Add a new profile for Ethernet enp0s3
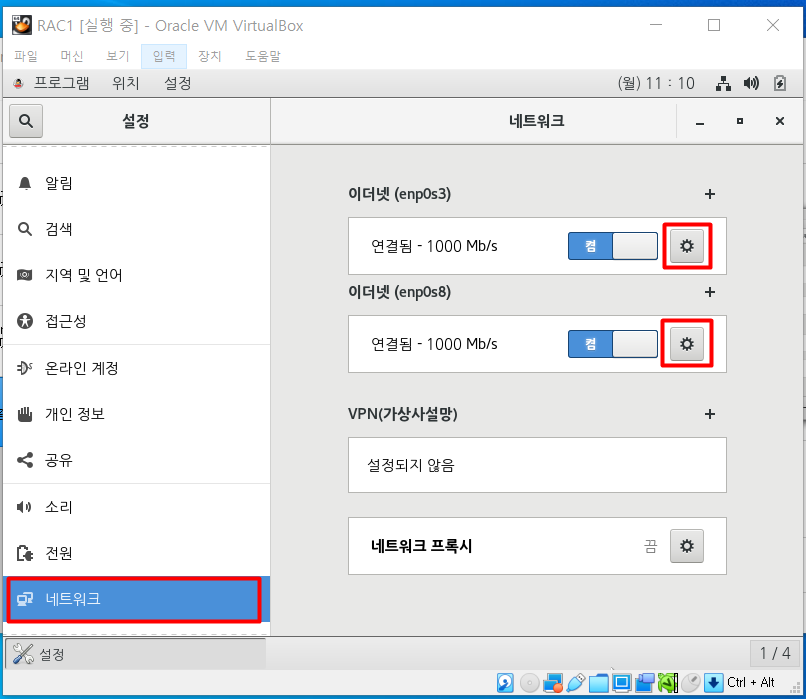The image size is (806, 699). point(710,194)
